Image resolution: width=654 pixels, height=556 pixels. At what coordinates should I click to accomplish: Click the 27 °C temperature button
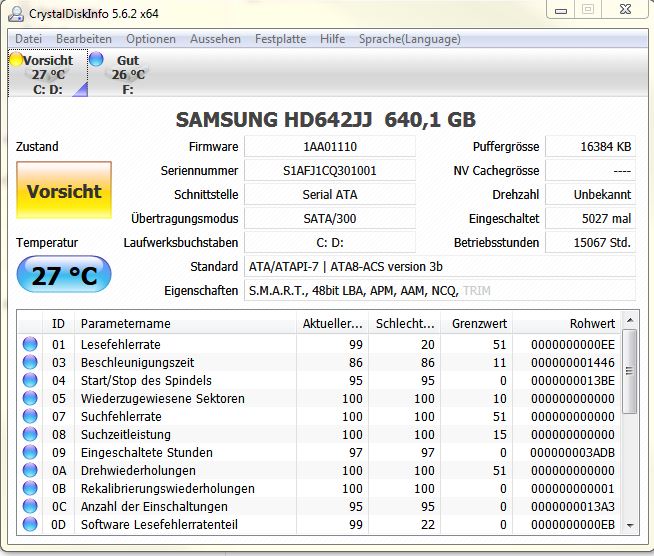point(64,275)
